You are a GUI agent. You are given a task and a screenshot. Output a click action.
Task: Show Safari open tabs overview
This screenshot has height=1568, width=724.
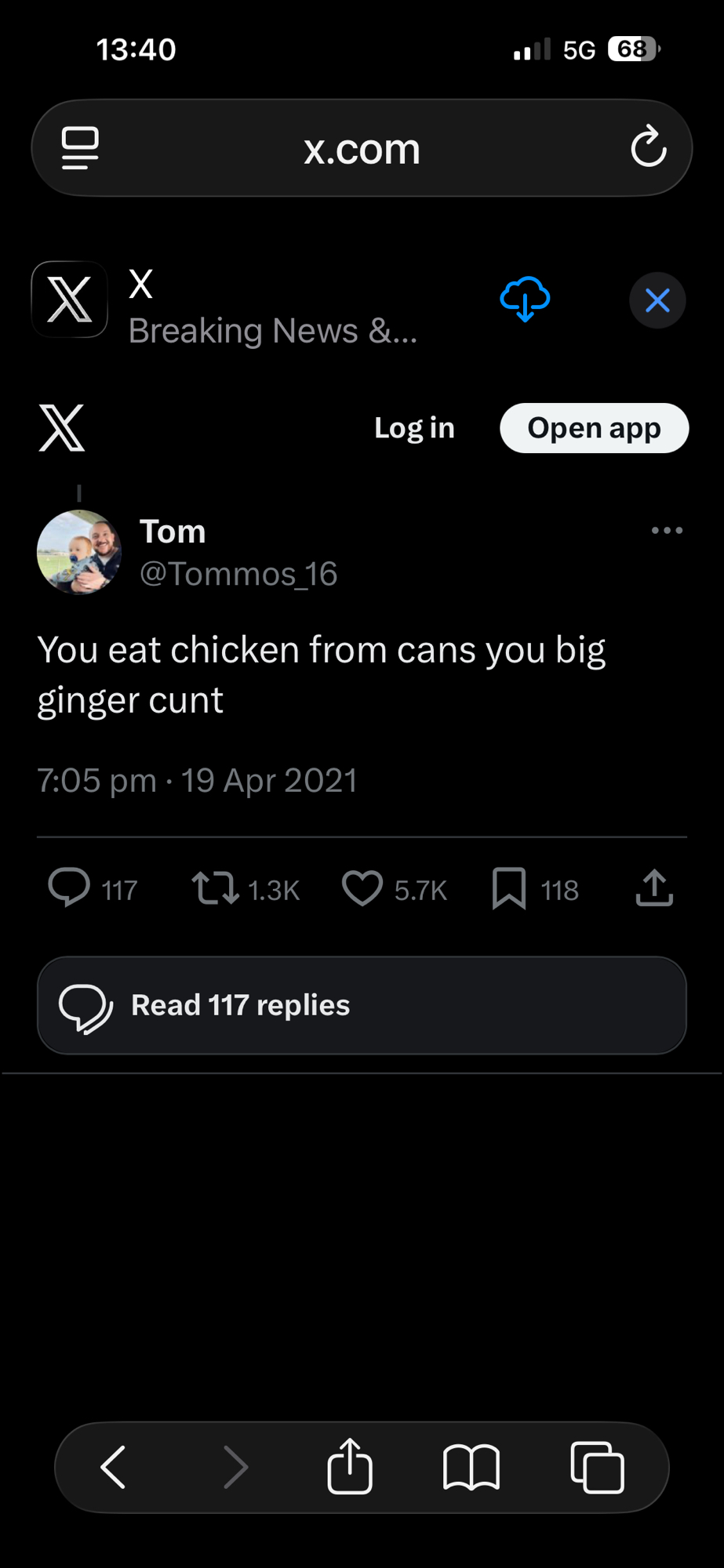(x=597, y=1467)
